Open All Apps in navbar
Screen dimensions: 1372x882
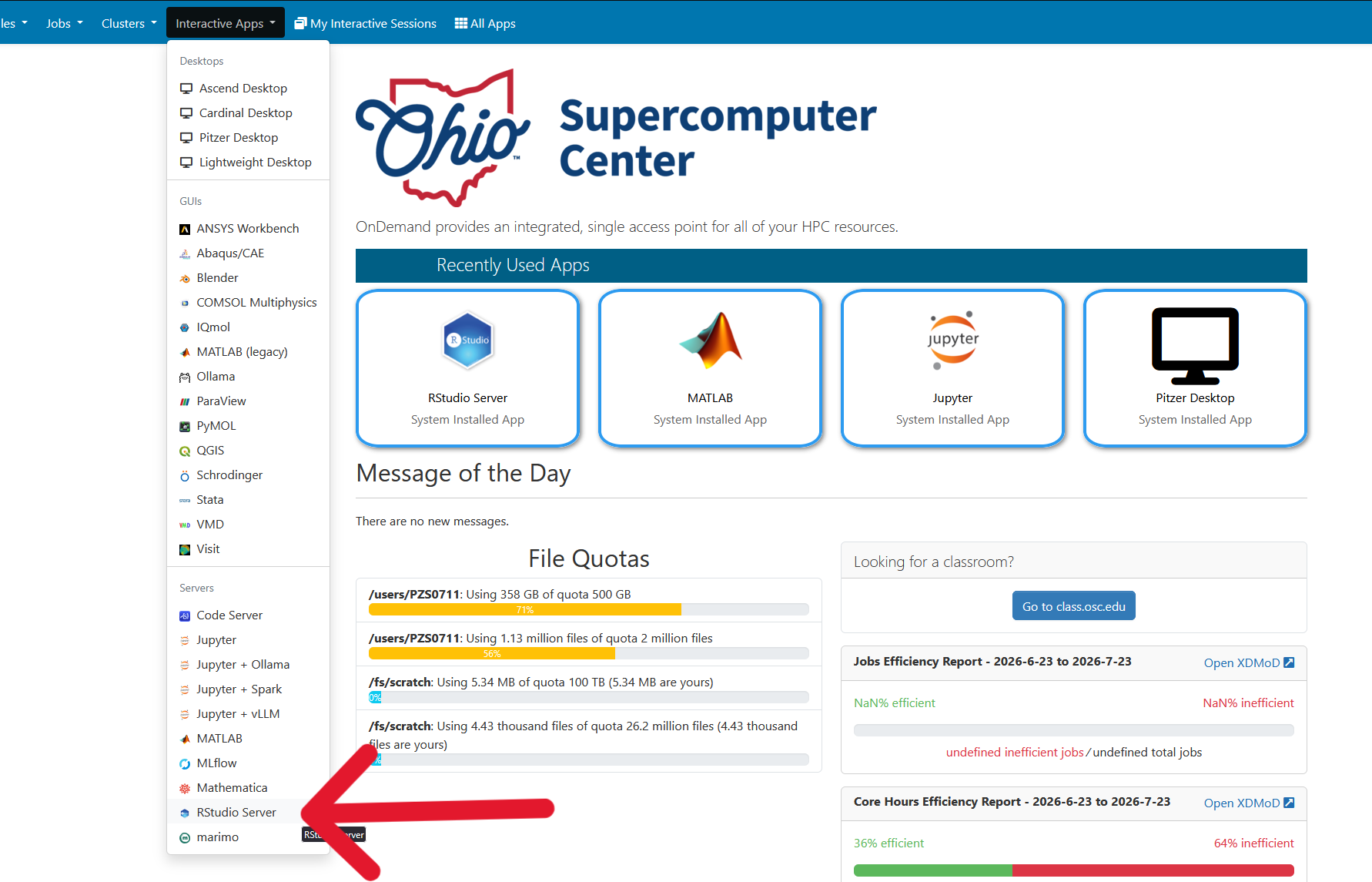coord(485,23)
